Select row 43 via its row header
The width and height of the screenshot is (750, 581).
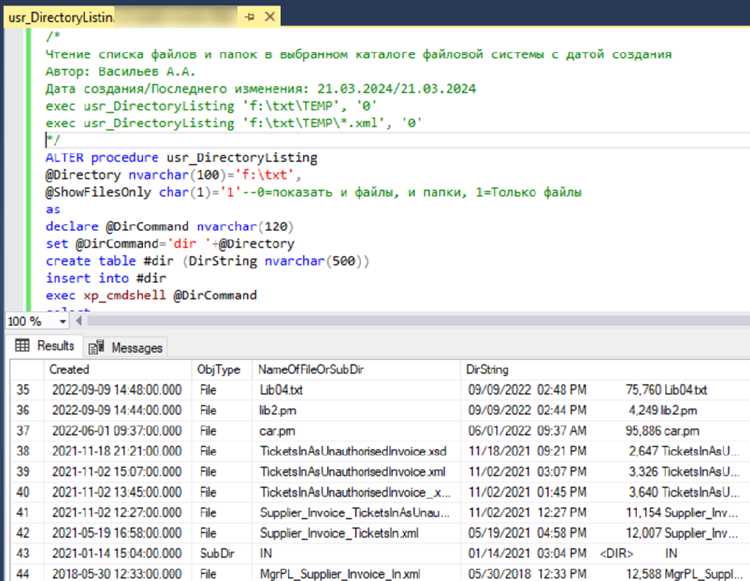click(22, 551)
